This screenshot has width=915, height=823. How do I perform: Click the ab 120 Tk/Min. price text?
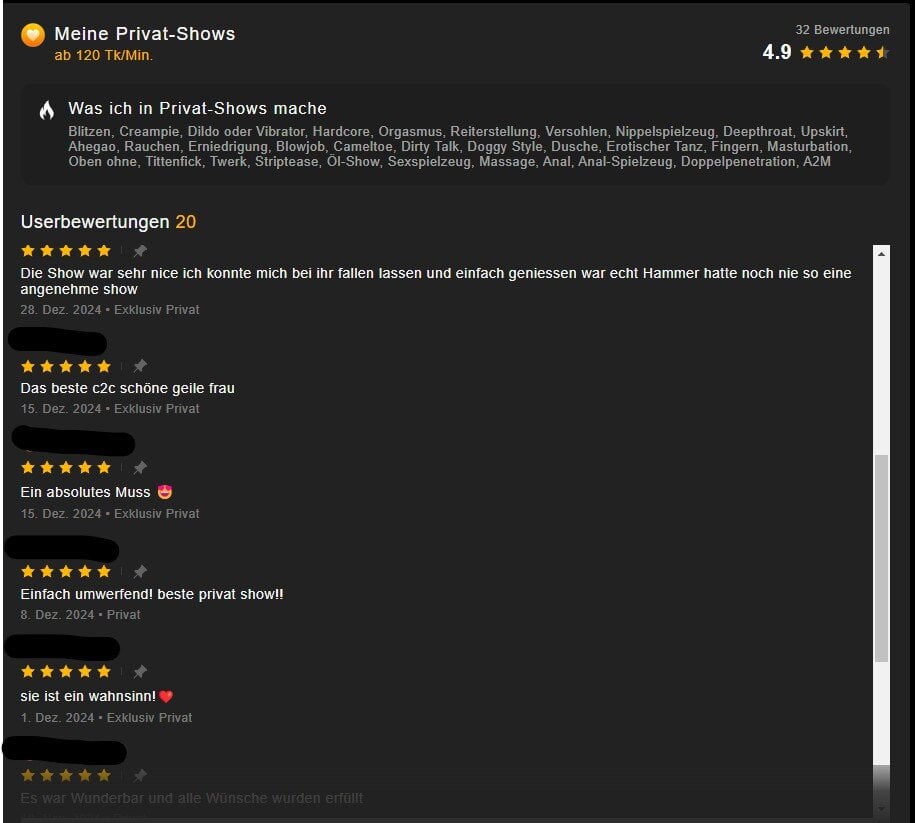103,55
